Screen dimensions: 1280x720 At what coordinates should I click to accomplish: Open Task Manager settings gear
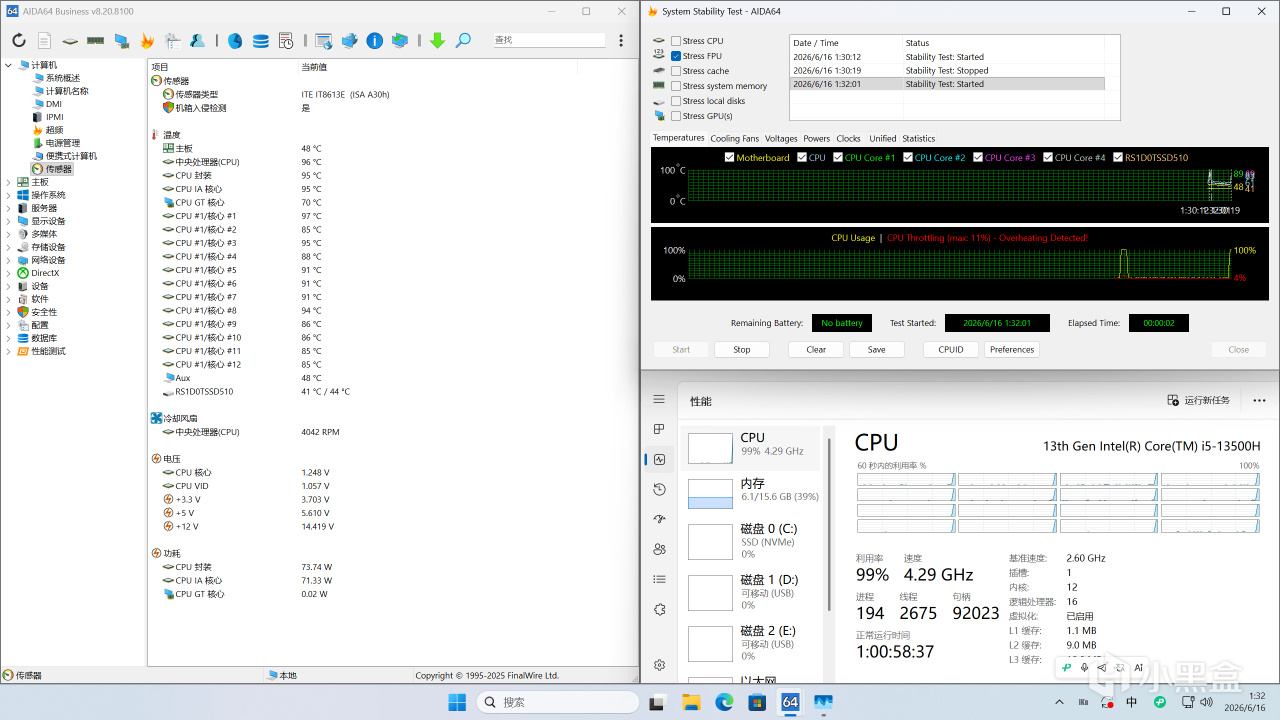(659, 665)
